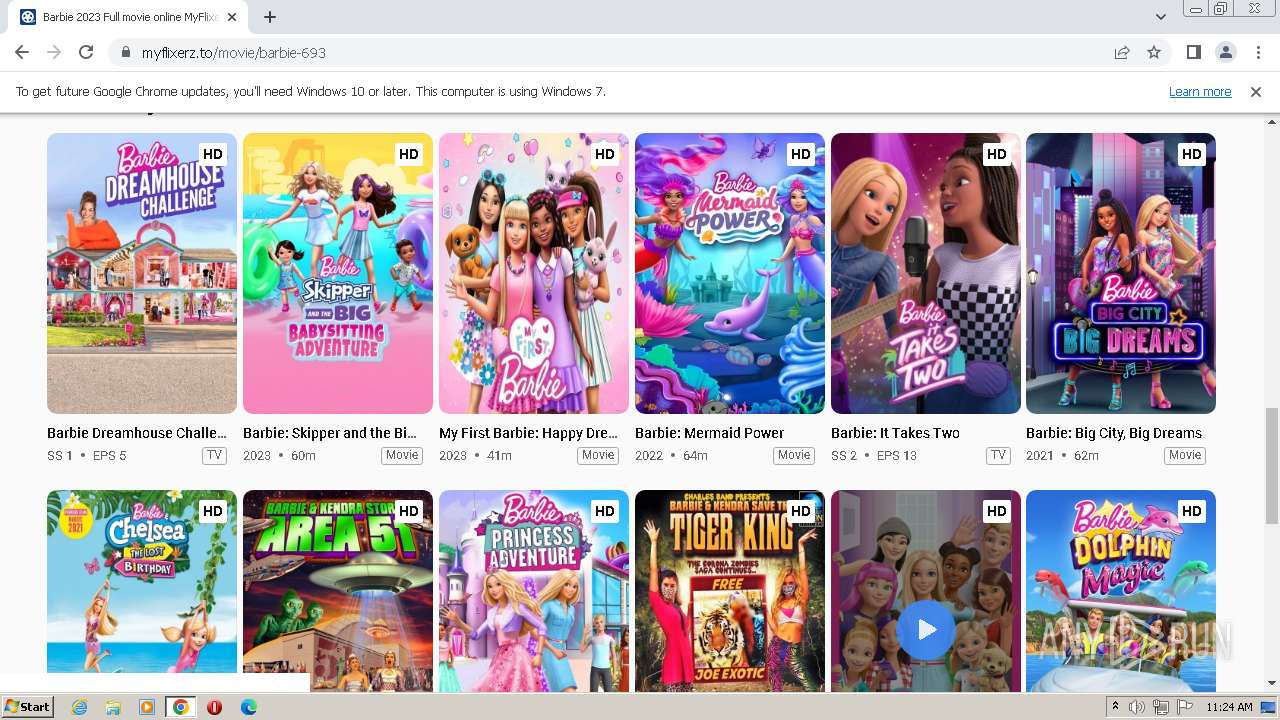The width and height of the screenshot is (1280, 720).
Task: Click the page vertical scrollbar thumb
Action: coord(1272,465)
